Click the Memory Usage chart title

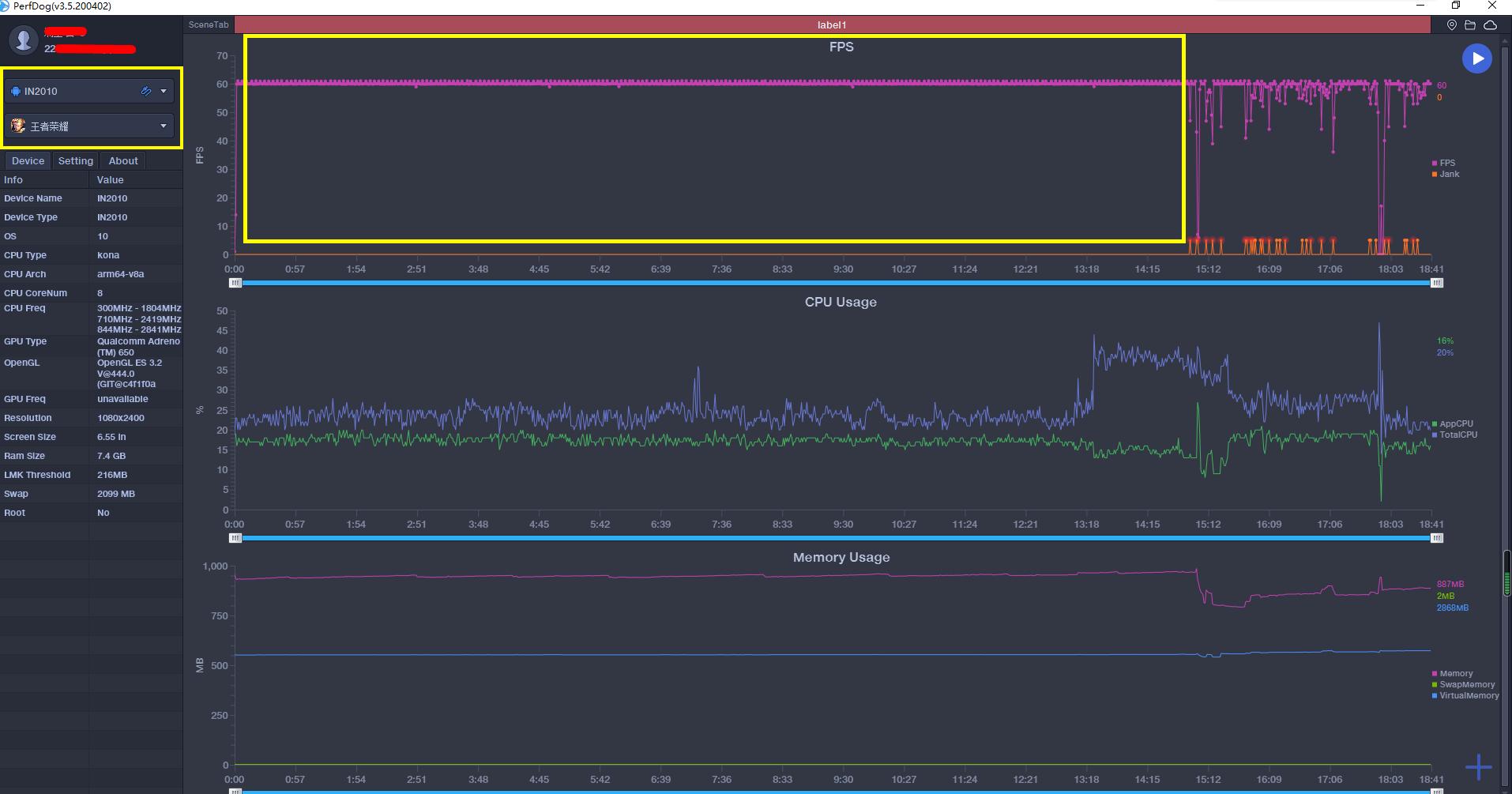(x=841, y=557)
